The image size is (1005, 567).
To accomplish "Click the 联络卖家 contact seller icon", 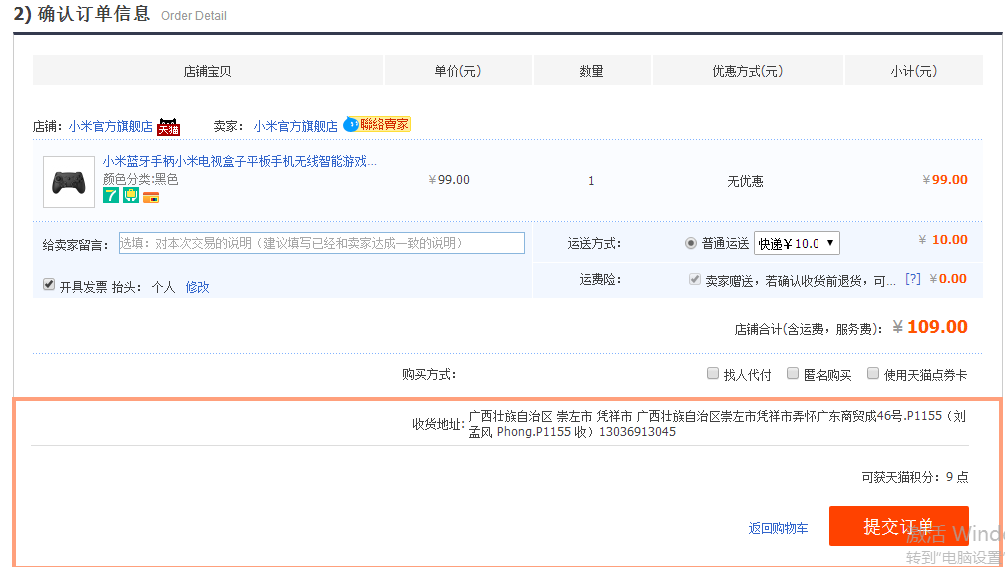I will coord(377,124).
